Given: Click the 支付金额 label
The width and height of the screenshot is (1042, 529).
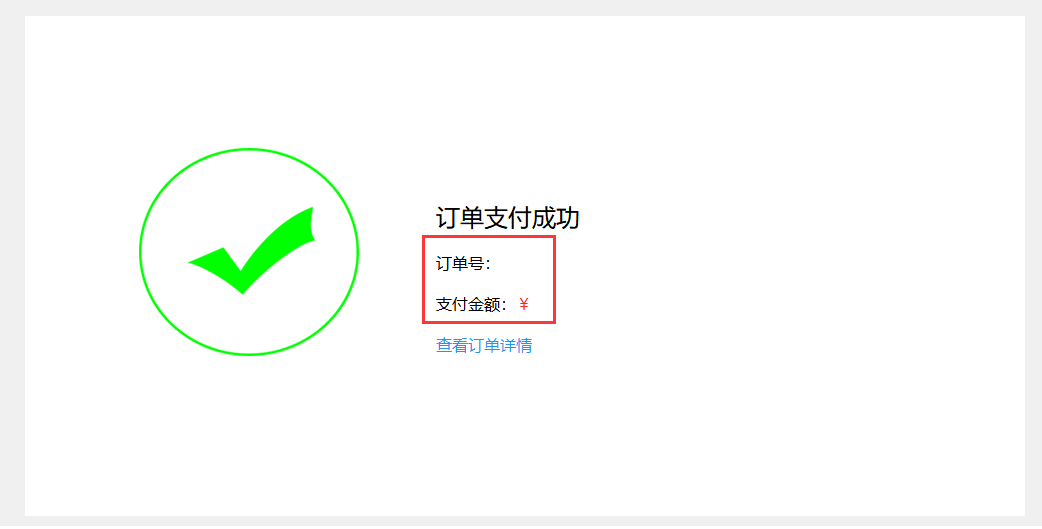Looking at the screenshot, I should (x=467, y=304).
